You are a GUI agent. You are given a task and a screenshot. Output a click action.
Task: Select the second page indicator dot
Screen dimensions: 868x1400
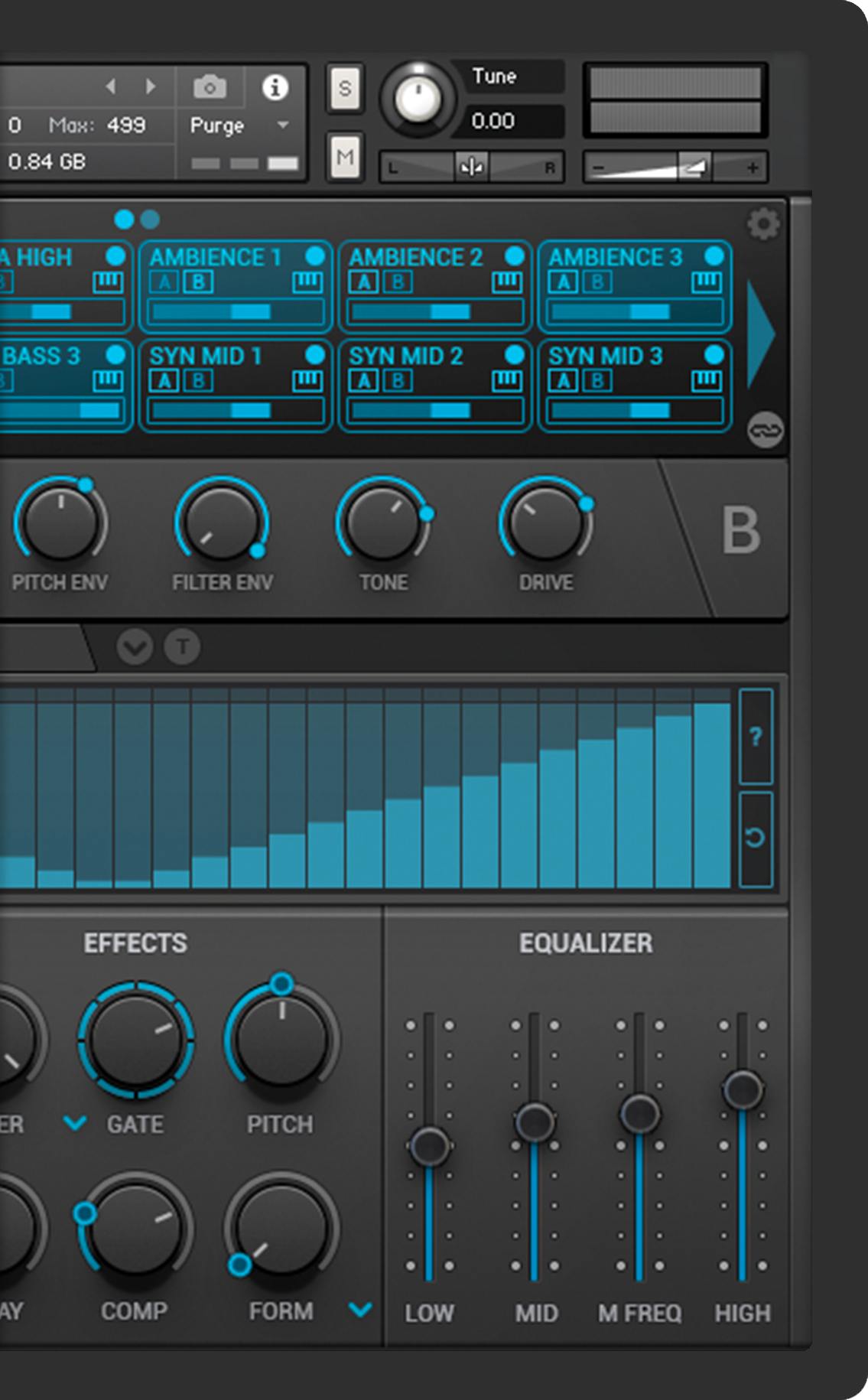tap(150, 220)
